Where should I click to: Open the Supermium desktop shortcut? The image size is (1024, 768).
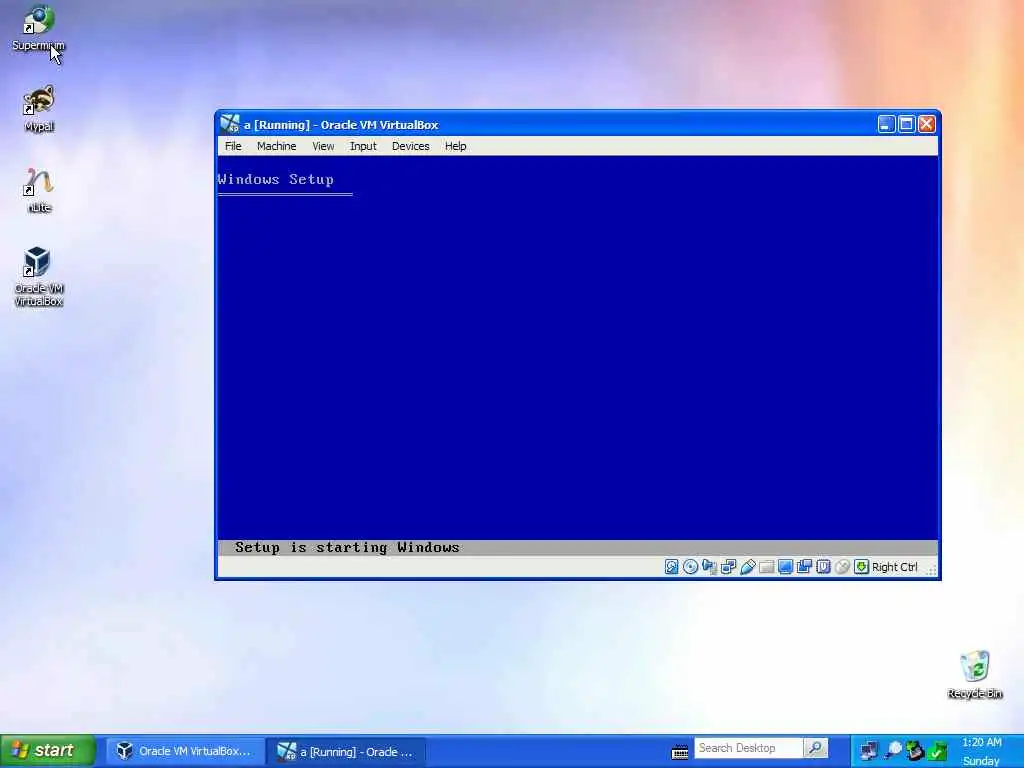[39, 28]
